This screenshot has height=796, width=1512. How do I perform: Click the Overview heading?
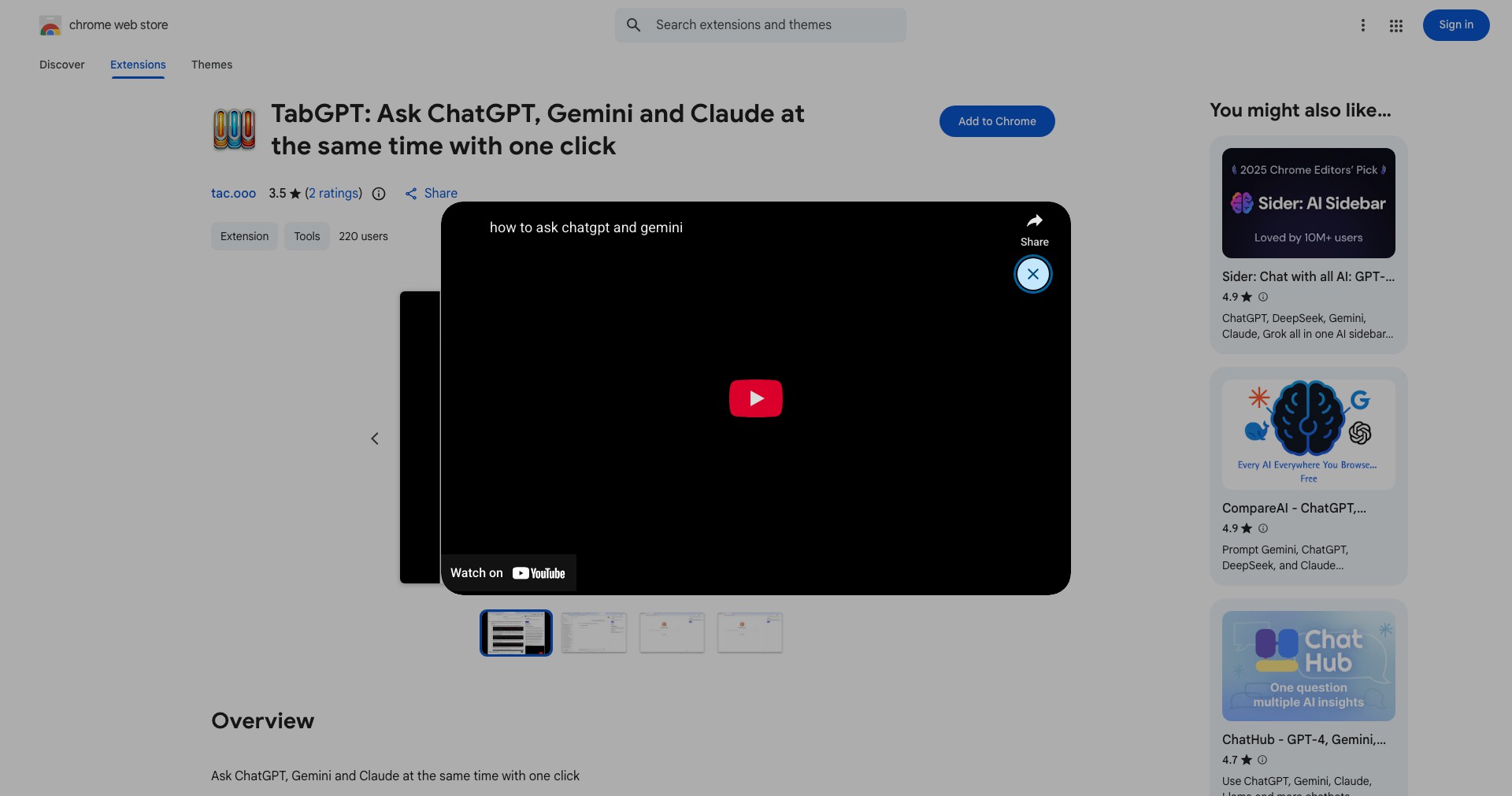[x=263, y=721]
